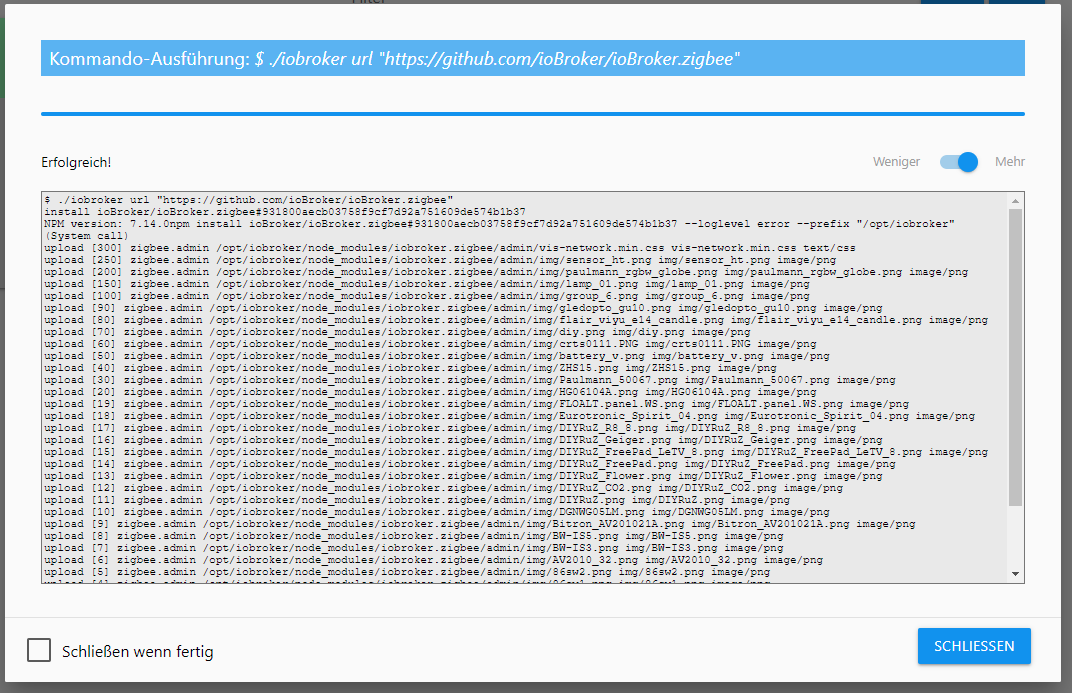Click the upload [12] DIYRuZ_CO2.png line
Screen dimensions: 1072x693
coord(444,487)
